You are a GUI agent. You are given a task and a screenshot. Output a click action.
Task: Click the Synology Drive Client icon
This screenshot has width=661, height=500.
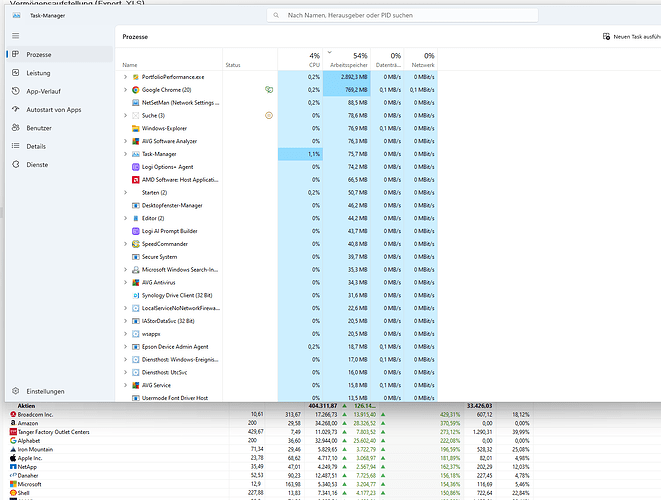click(x=136, y=296)
